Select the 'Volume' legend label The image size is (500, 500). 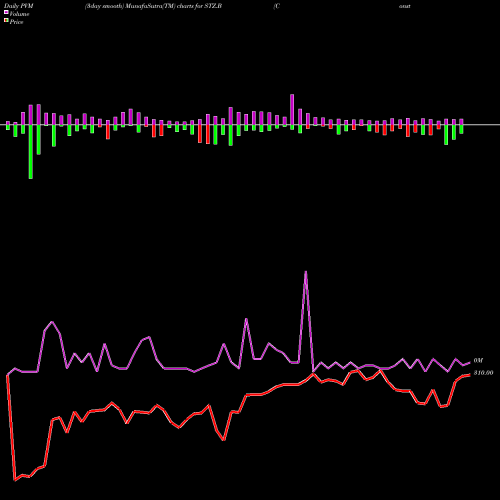(x=19, y=14)
